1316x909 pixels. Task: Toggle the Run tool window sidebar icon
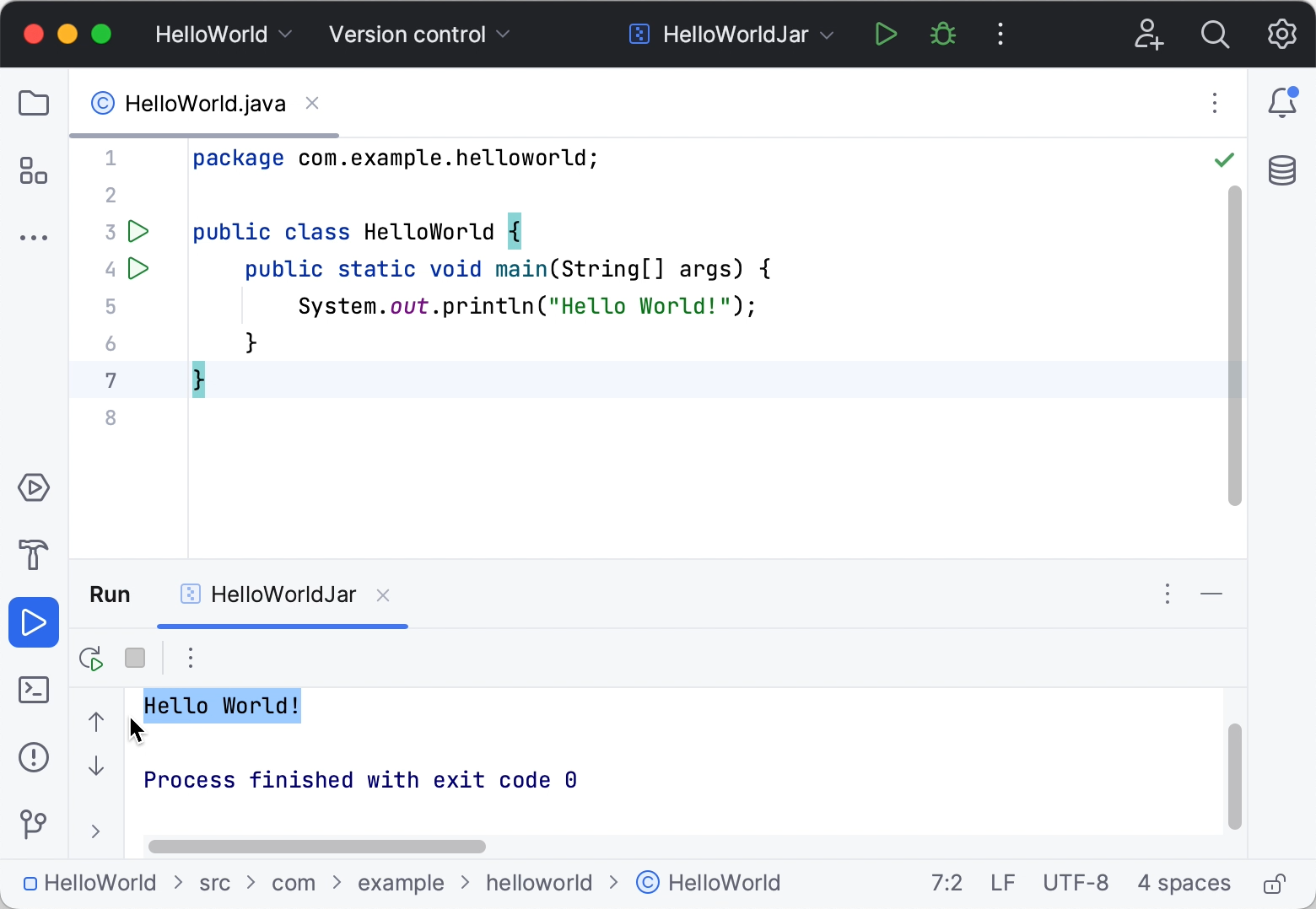34,622
